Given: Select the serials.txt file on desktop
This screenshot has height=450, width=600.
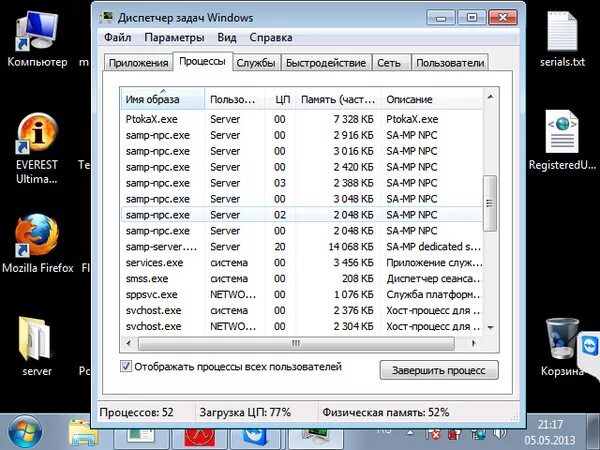Looking at the screenshot, I should [562, 39].
